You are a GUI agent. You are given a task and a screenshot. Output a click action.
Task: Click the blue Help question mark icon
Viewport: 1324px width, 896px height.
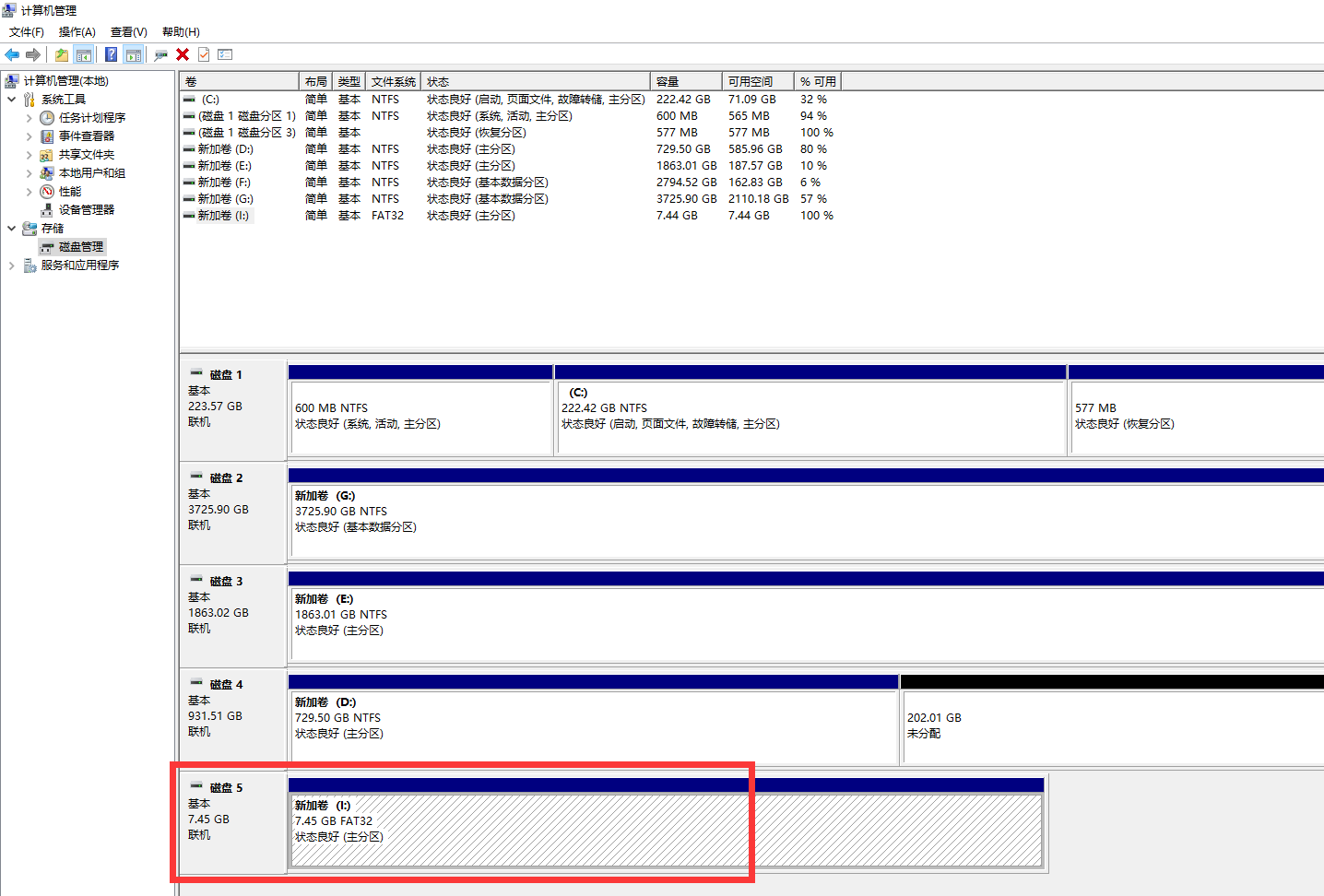111,54
